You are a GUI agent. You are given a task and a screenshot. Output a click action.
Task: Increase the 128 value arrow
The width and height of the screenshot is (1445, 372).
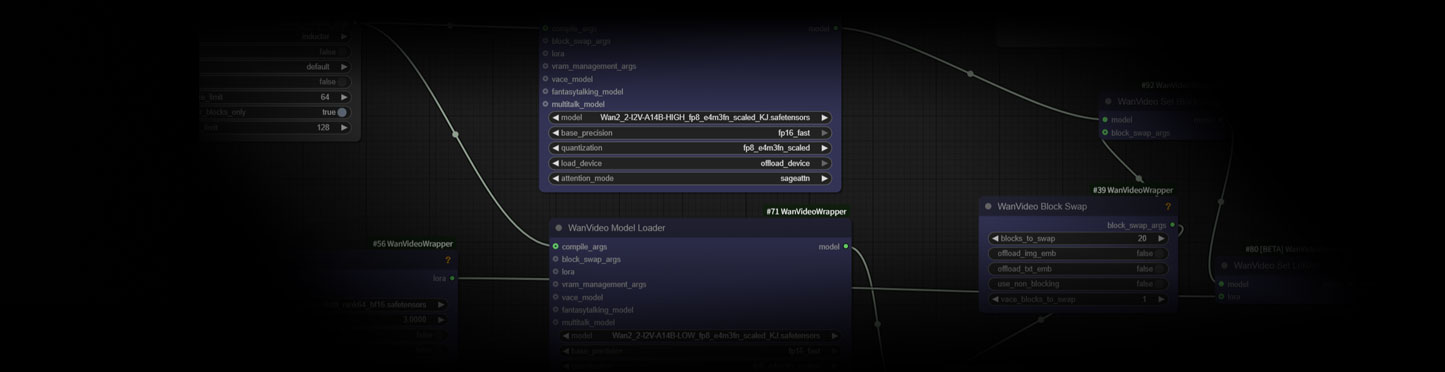[344, 128]
